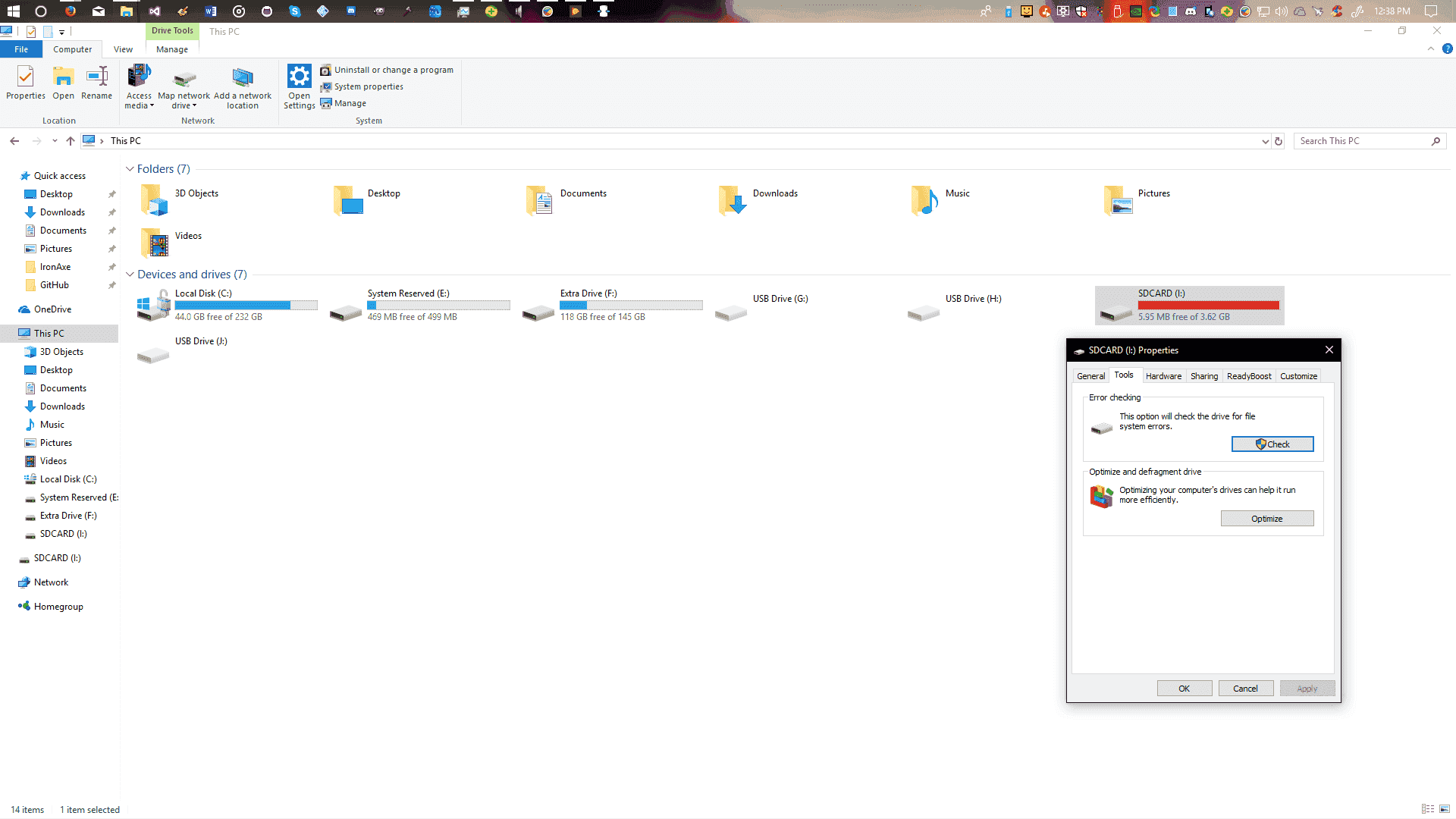The width and height of the screenshot is (1456, 819).
Task: Select USB Drive (H:)
Action: pyautogui.click(x=955, y=305)
